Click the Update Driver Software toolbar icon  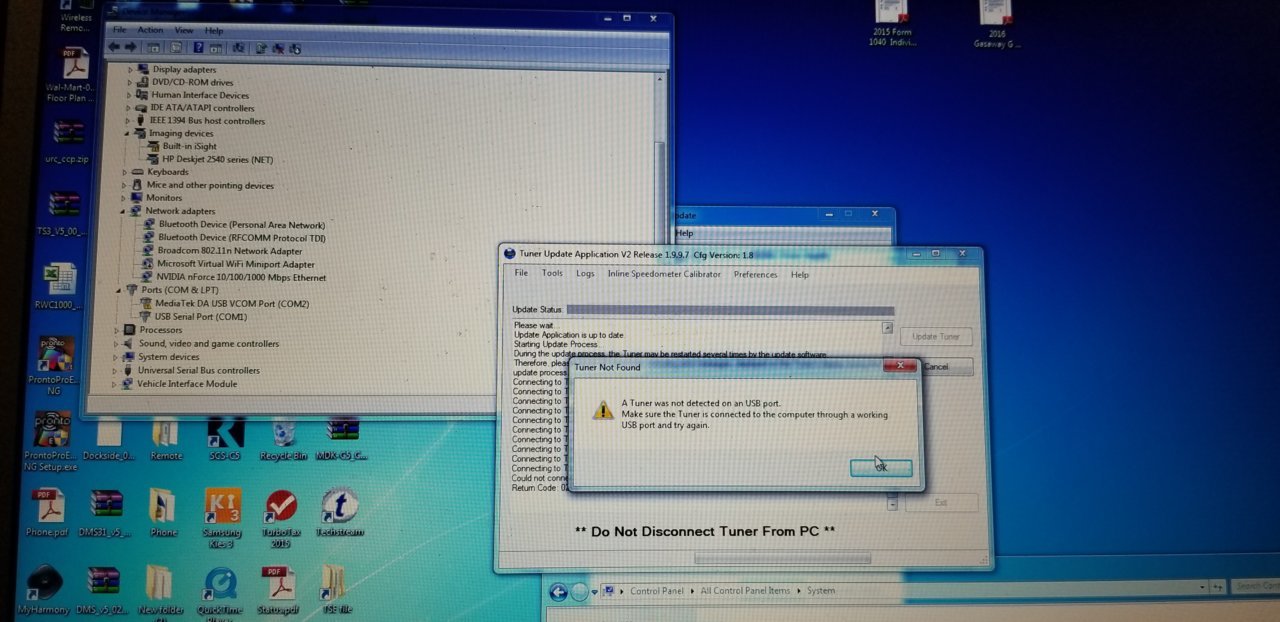(261, 47)
